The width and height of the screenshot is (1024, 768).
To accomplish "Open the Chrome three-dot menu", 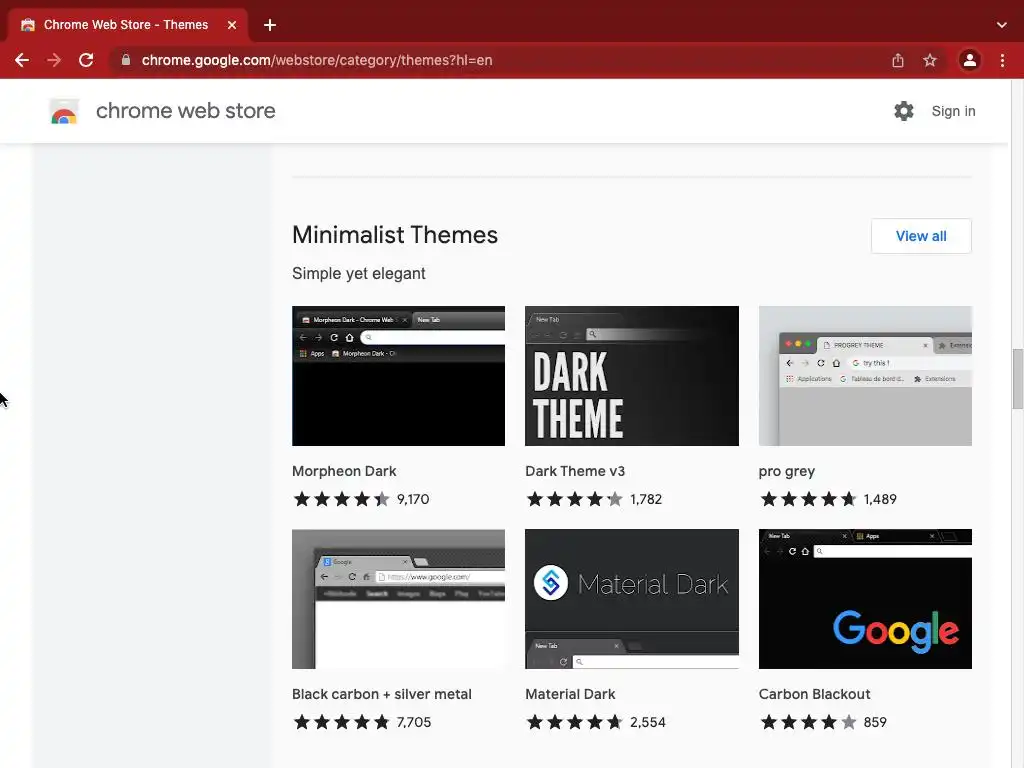I will [x=1002, y=60].
